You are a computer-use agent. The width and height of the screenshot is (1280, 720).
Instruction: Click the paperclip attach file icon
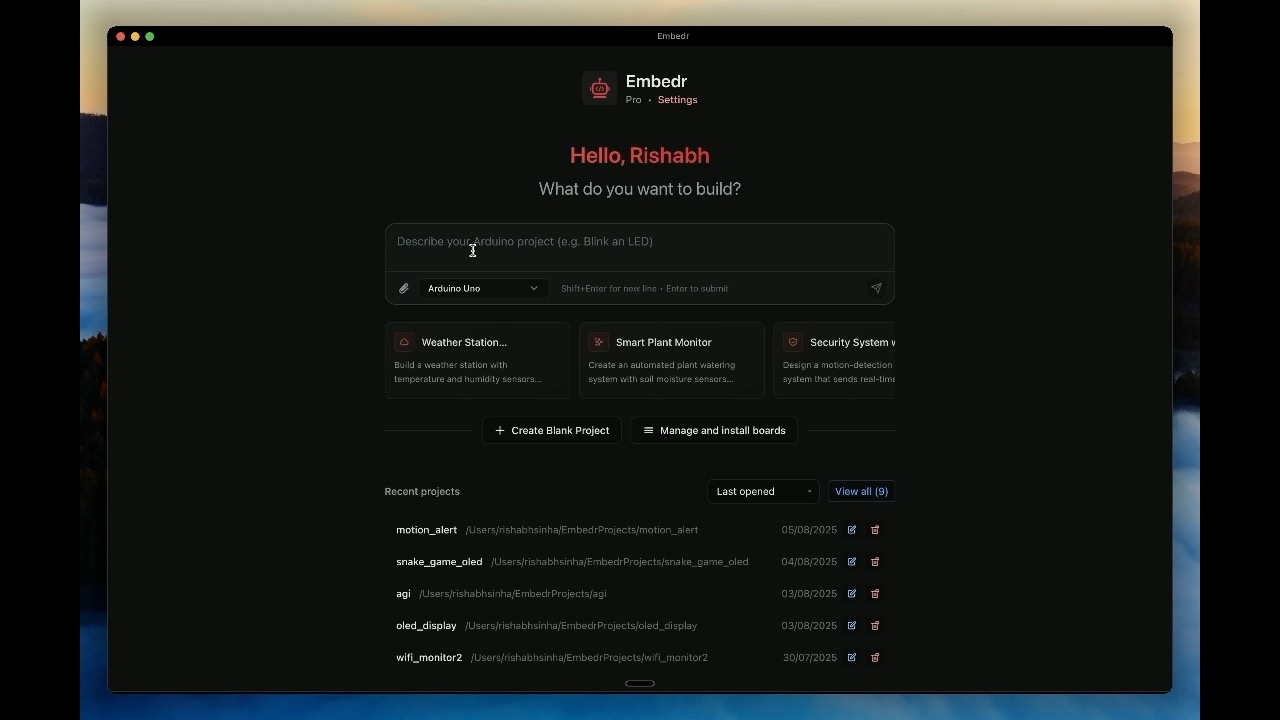pyautogui.click(x=404, y=289)
